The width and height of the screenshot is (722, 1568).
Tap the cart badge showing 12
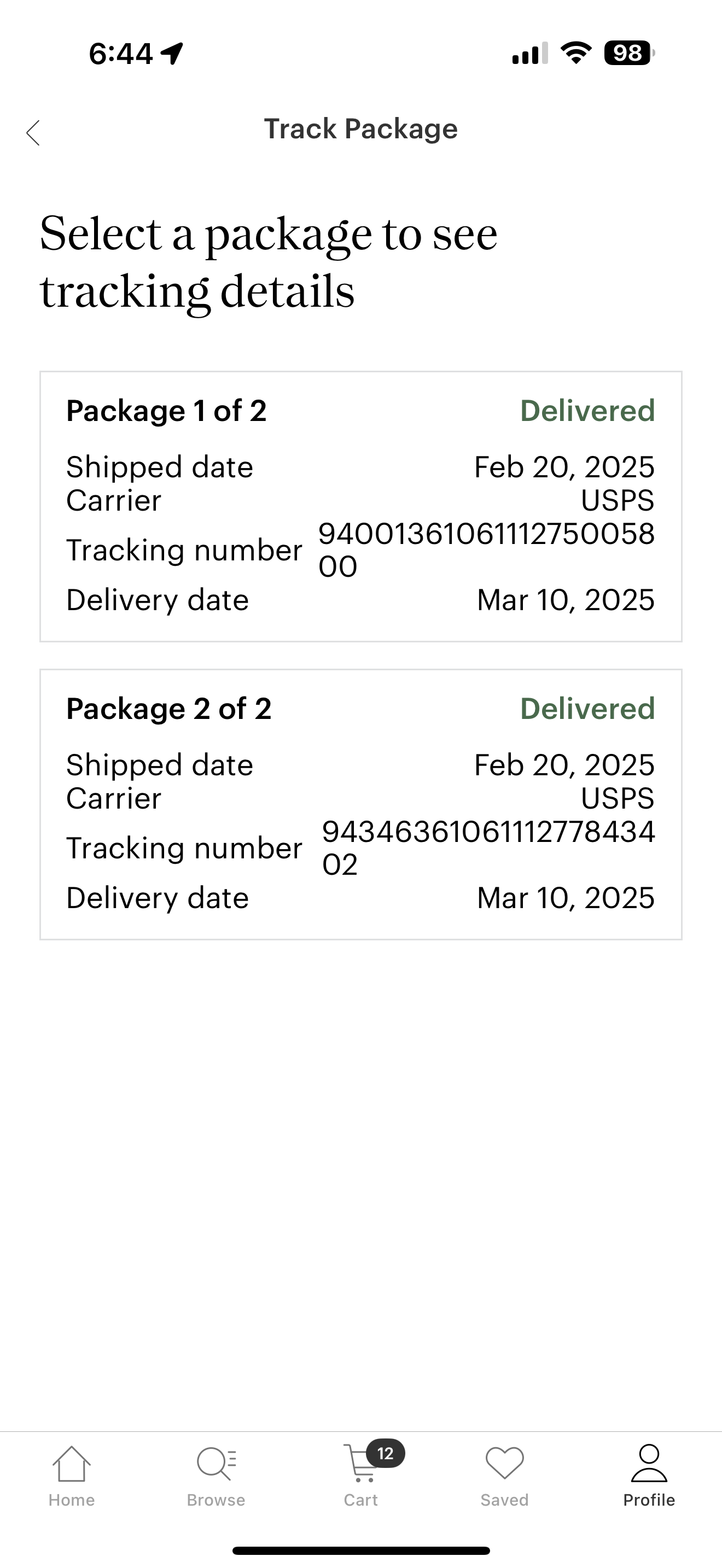[386, 1454]
